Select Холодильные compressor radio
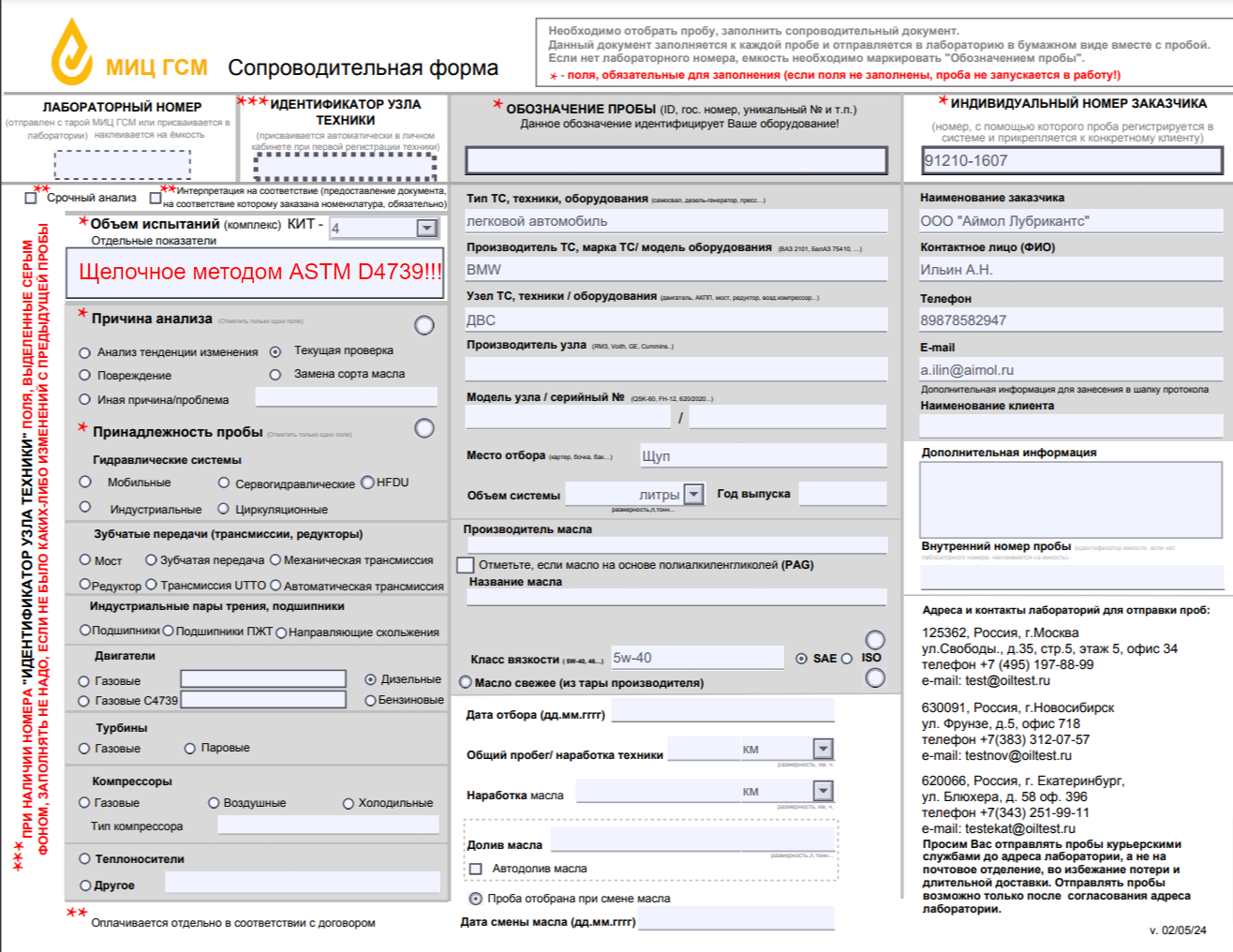The width and height of the screenshot is (1233, 952). coord(349,803)
